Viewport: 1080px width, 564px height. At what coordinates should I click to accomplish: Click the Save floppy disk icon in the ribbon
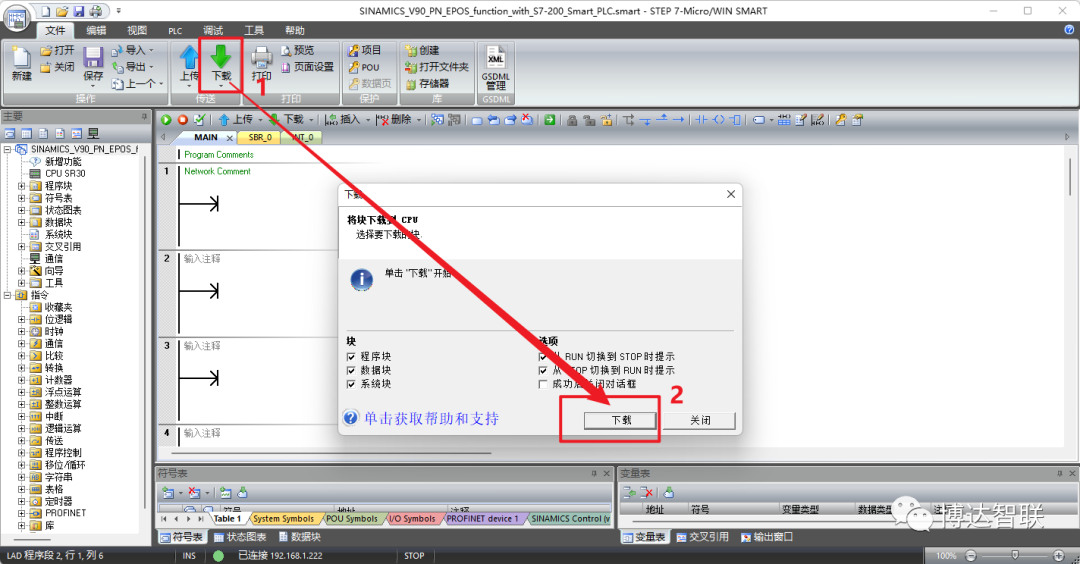[x=93, y=57]
